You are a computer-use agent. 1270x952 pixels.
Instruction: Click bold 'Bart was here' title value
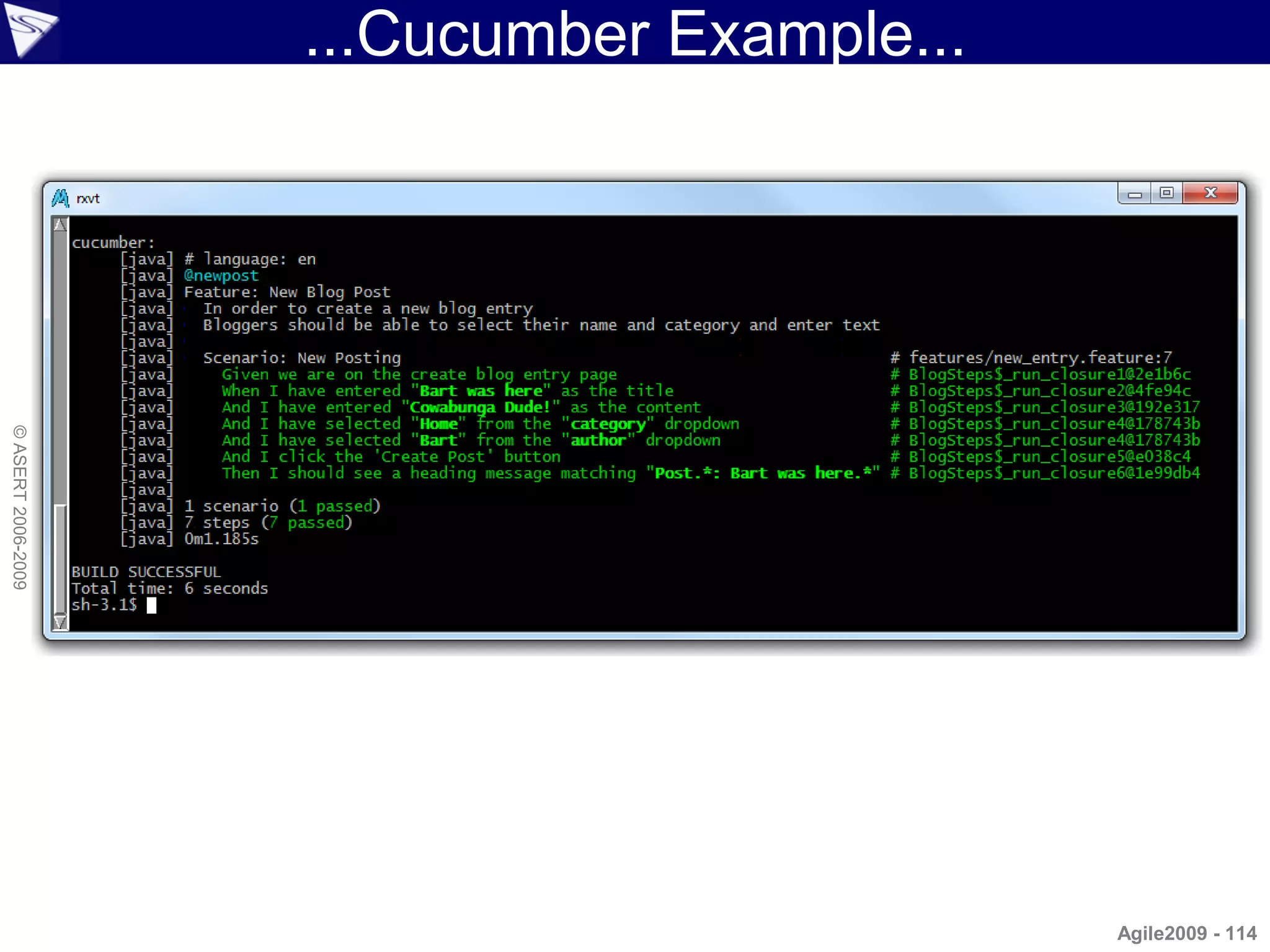tap(481, 391)
